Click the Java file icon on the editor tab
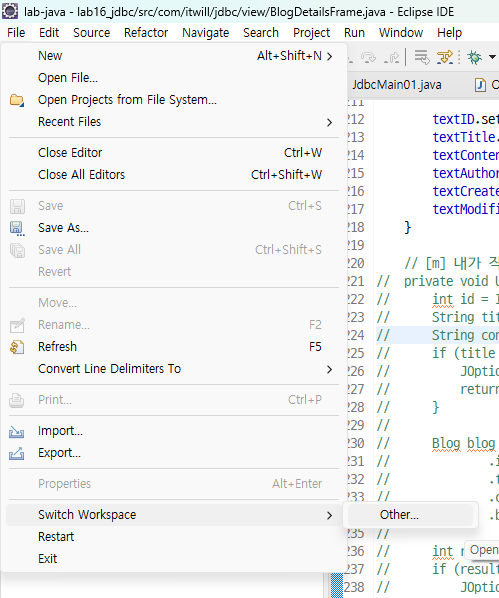499x598 pixels. click(480, 85)
